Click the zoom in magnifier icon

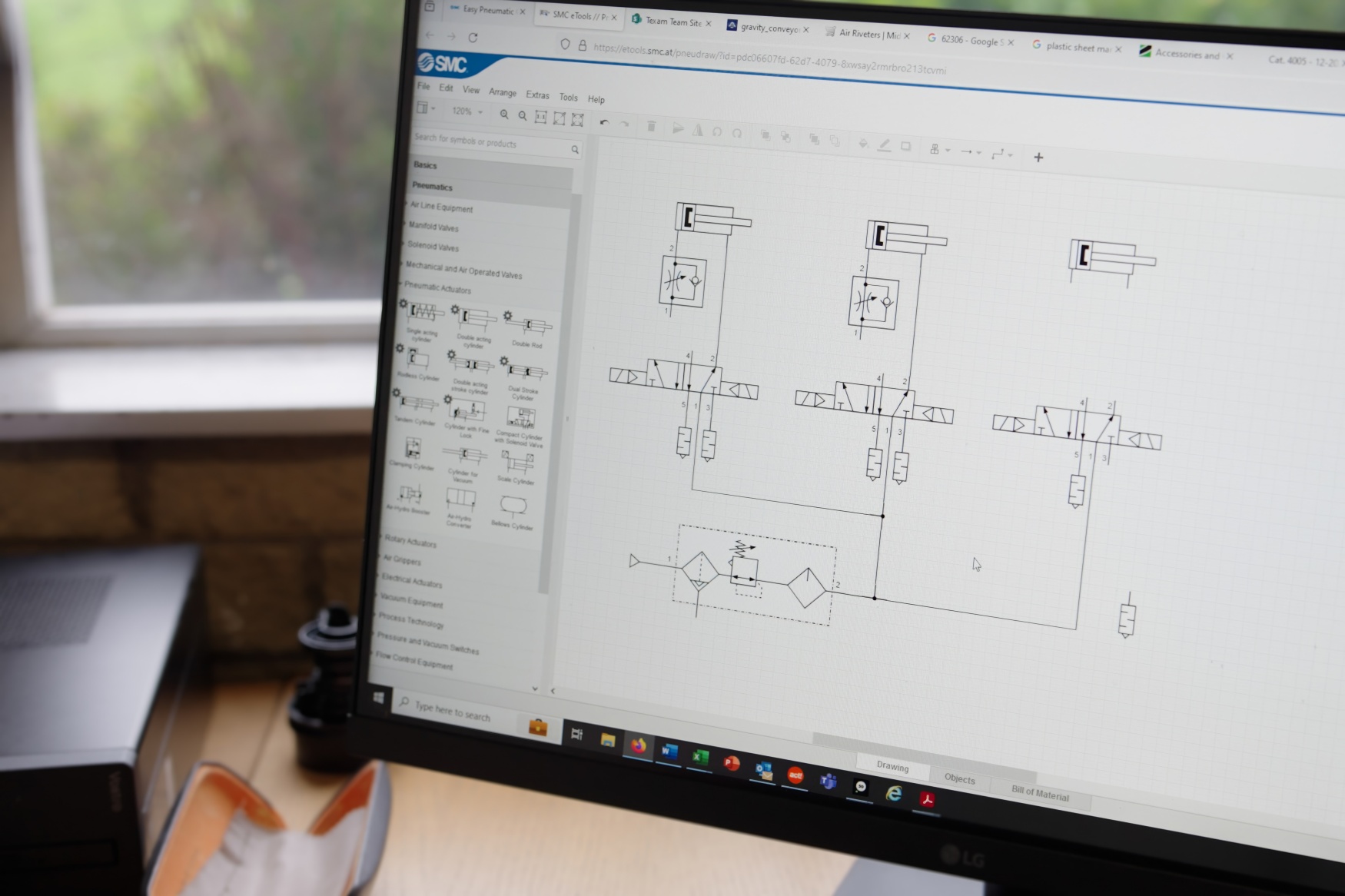504,114
